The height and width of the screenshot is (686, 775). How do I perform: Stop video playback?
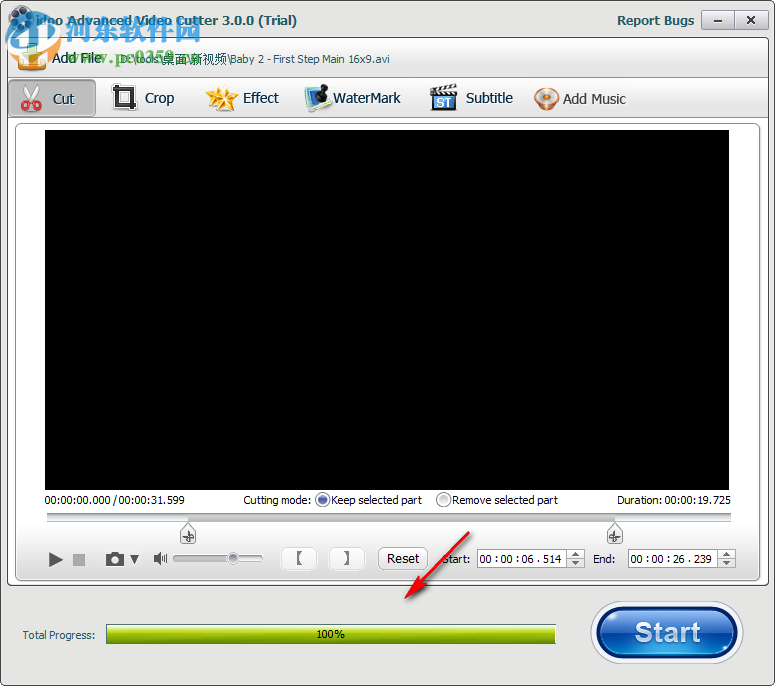[79, 559]
